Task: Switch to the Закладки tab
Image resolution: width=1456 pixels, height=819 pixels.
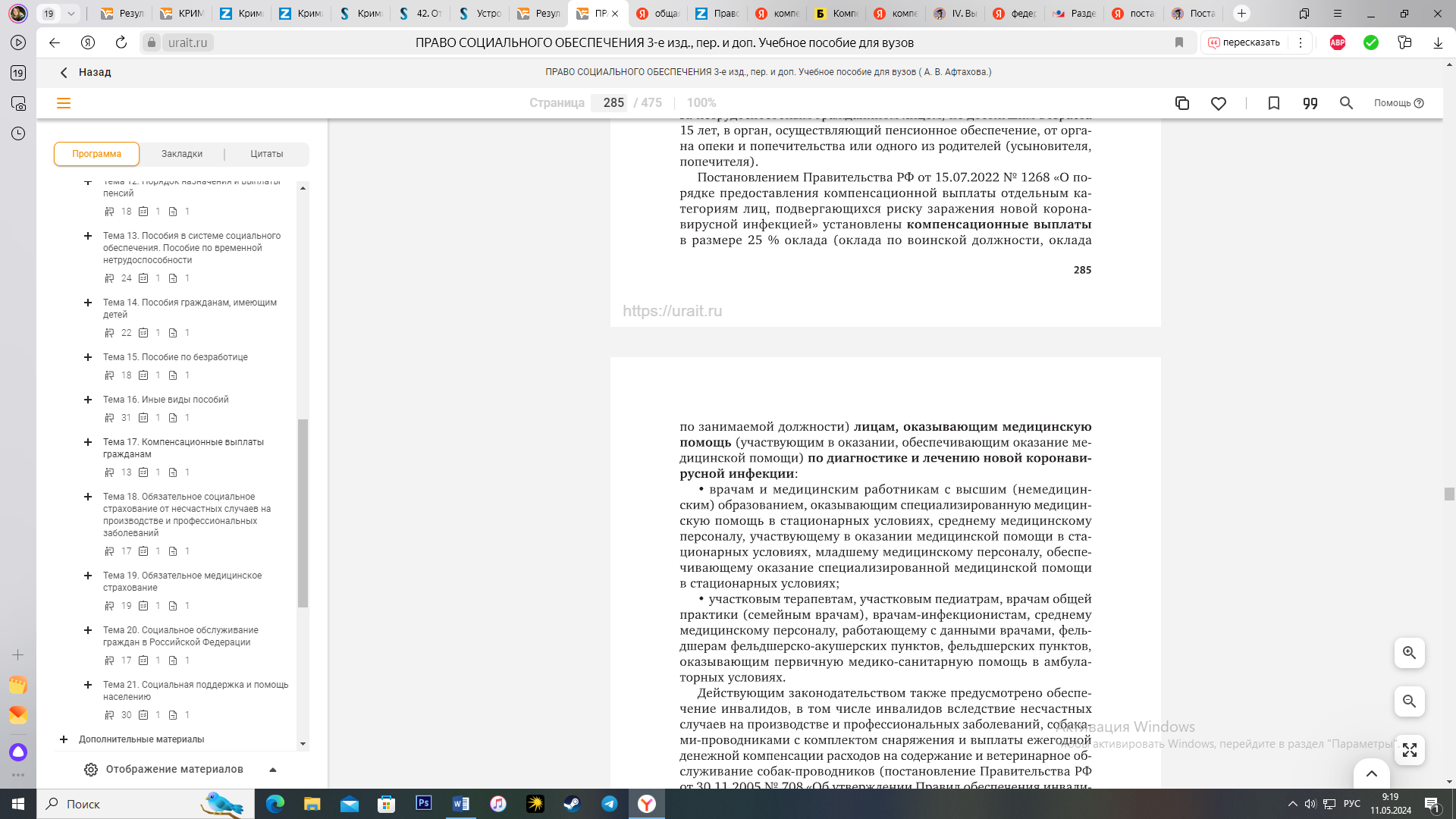Action: [x=182, y=154]
